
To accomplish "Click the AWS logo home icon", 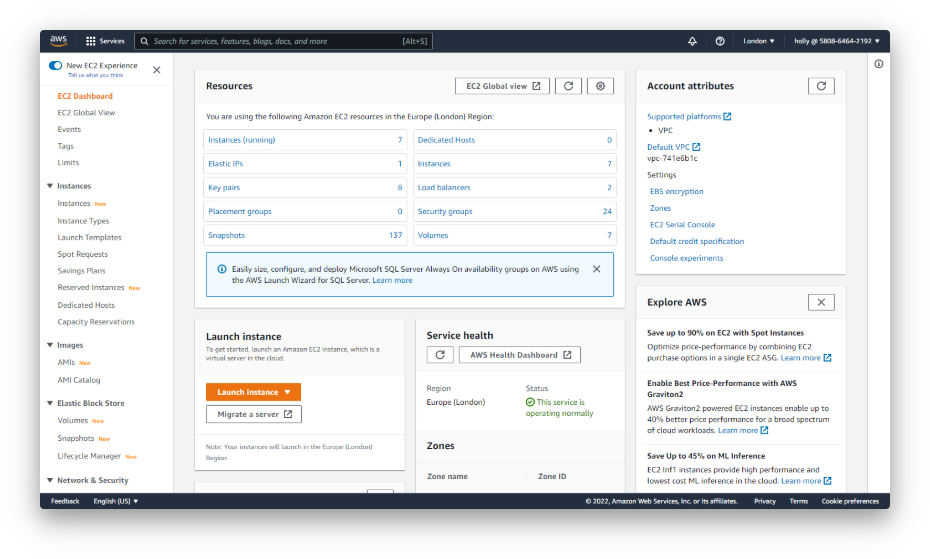I will coord(58,41).
